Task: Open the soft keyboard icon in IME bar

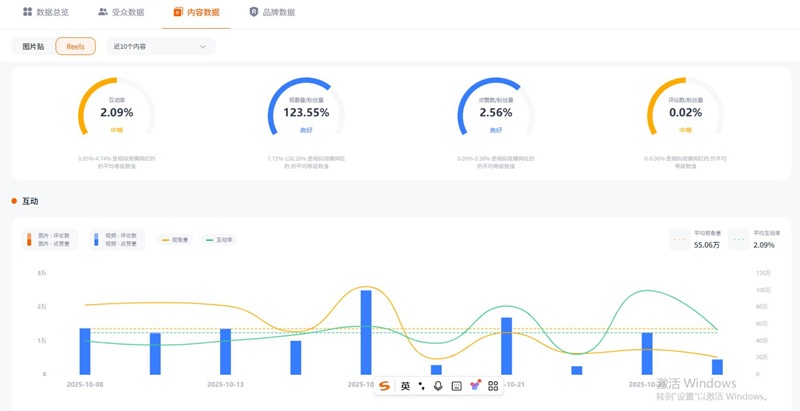Action: (x=457, y=386)
